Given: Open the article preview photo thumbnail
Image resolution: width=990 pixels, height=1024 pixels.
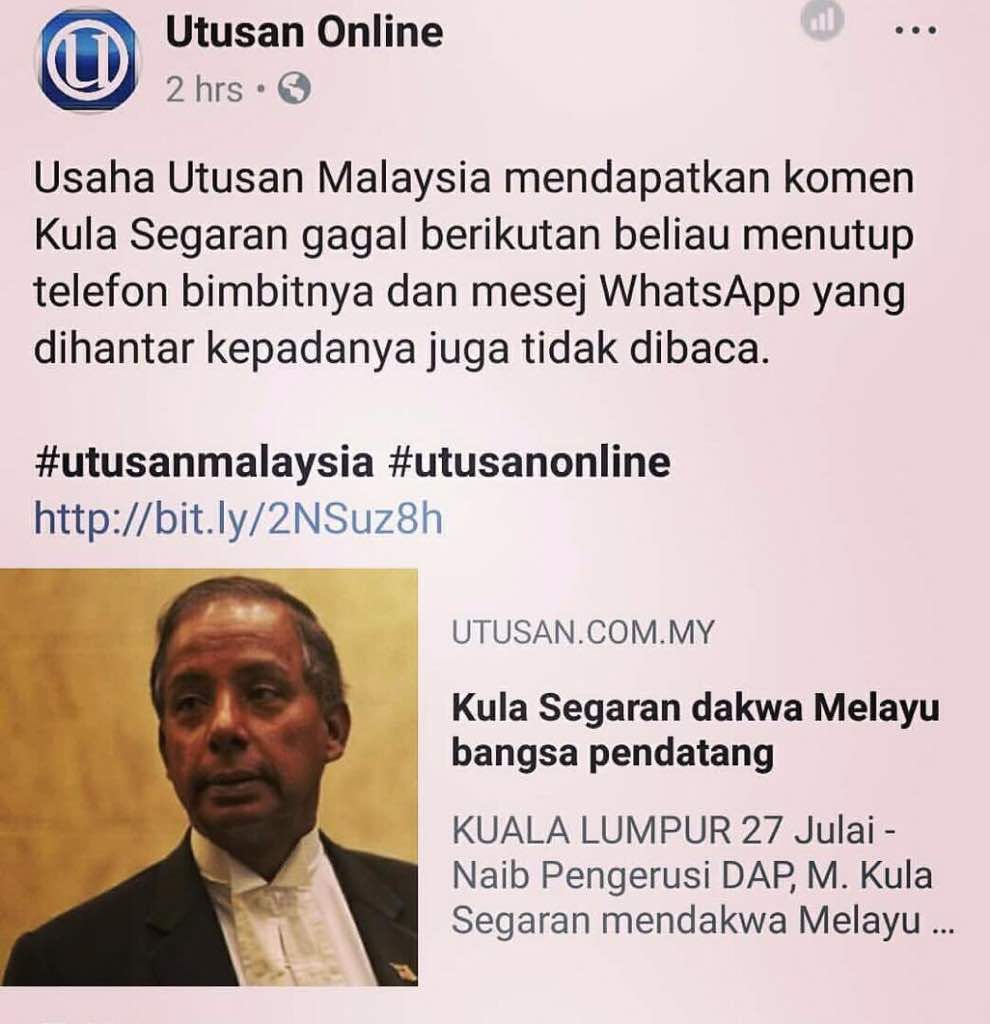Looking at the screenshot, I should pyautogui.click(x=209, y=777).
